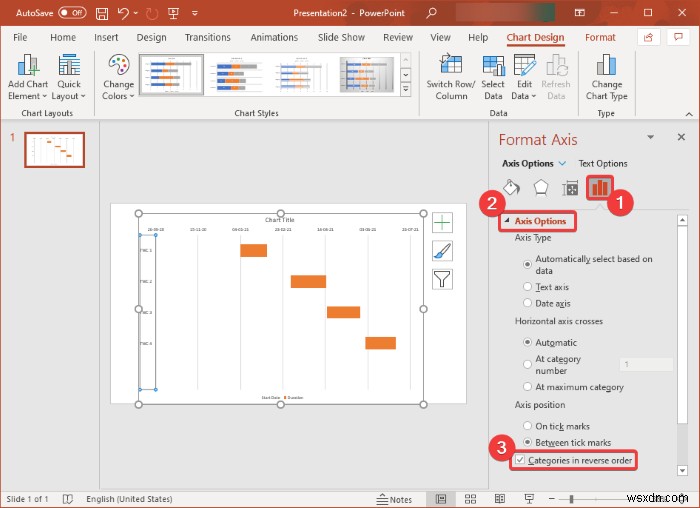The width and height of the screenshot is (700, 508).
Task: Open the Animations tab
Action: coord(274,37)
